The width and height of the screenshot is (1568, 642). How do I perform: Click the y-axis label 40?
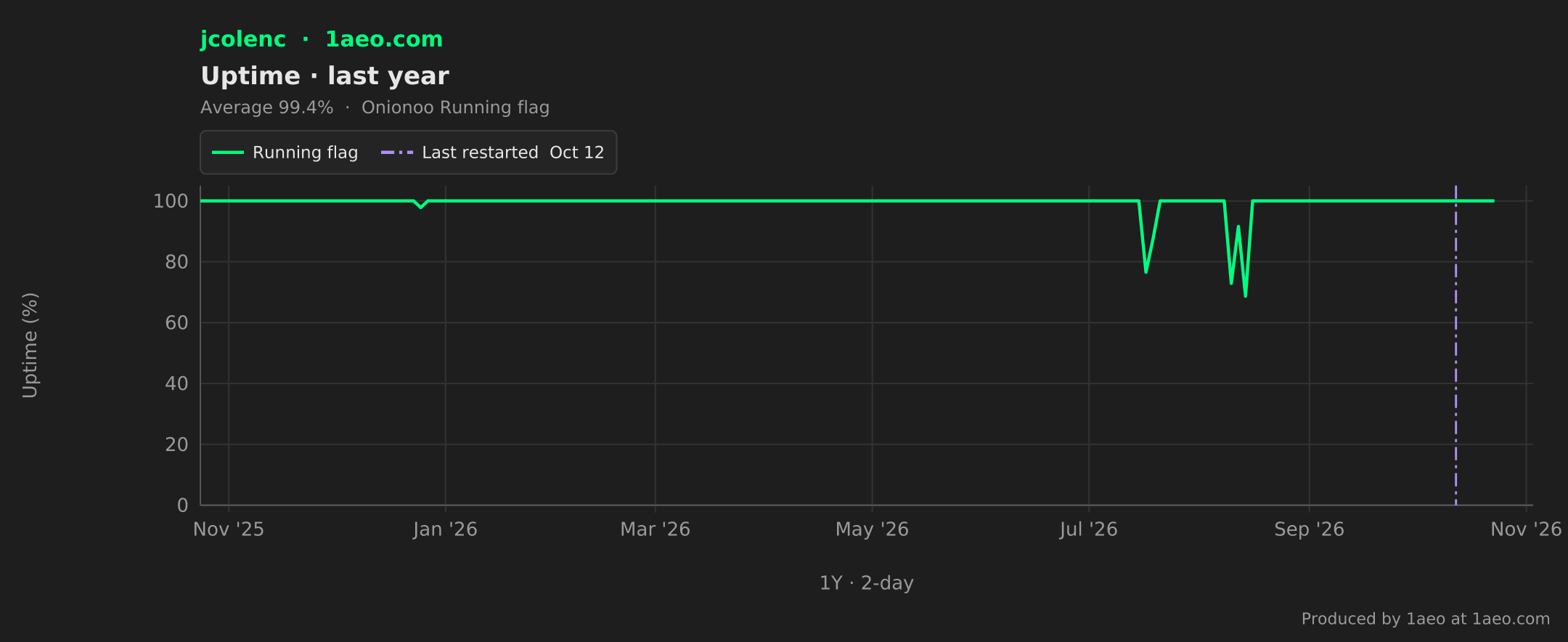(176, 383)
